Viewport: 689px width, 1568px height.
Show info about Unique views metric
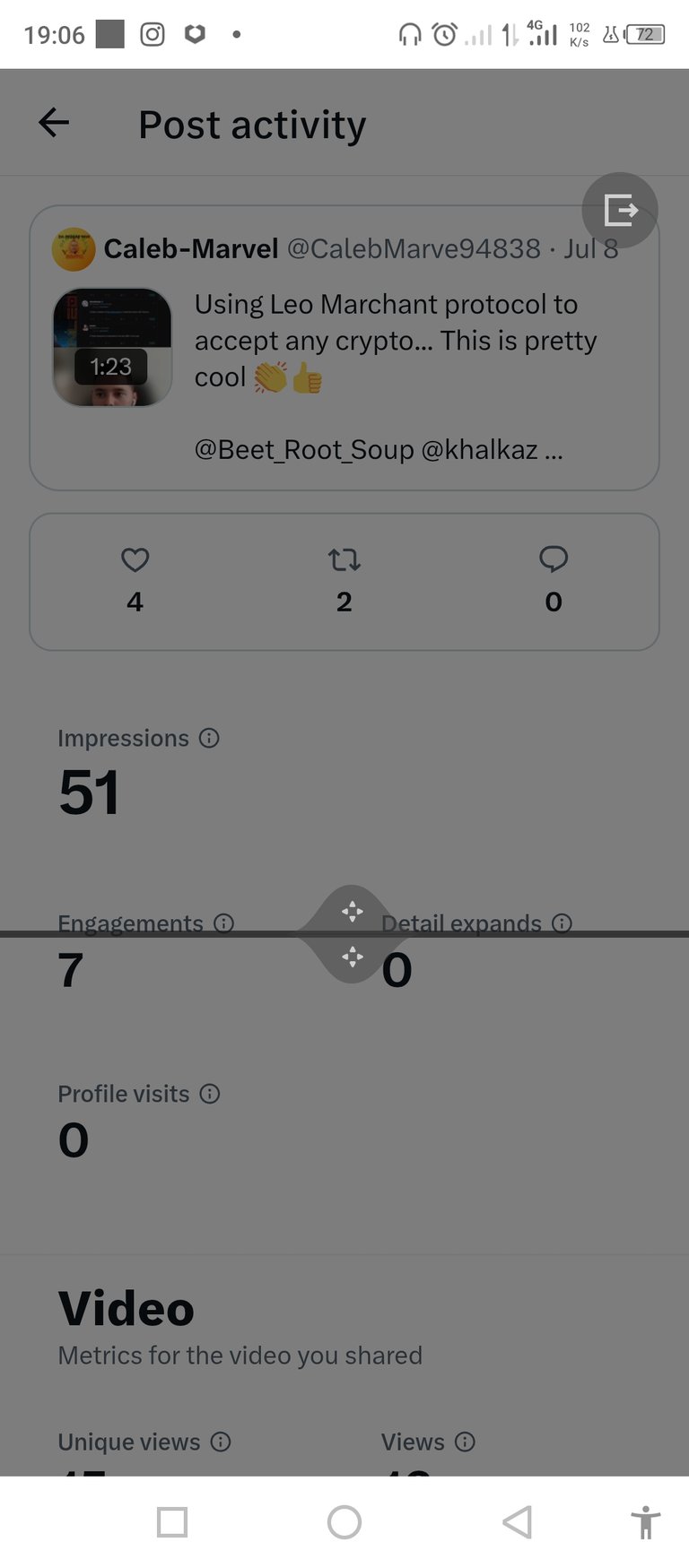click(221, 1442)
